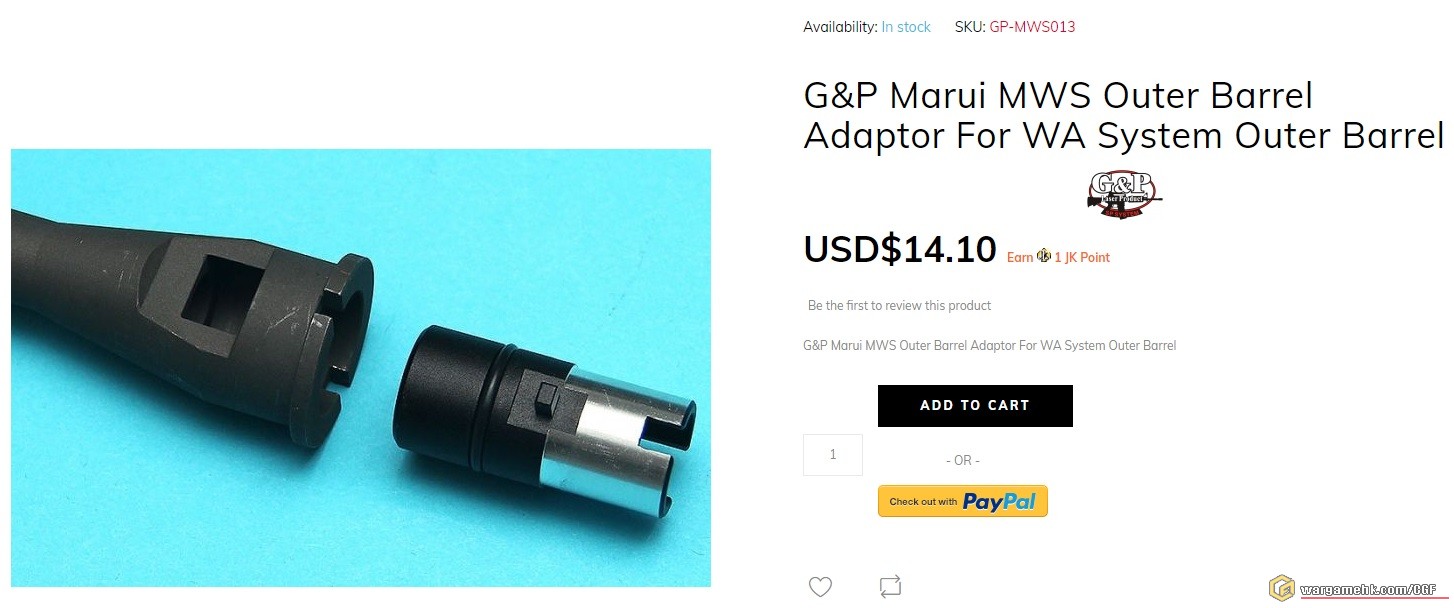Select the SKU code GP-MWS013
Screen dimensions: 1454x608
[x=1032, y=27]
